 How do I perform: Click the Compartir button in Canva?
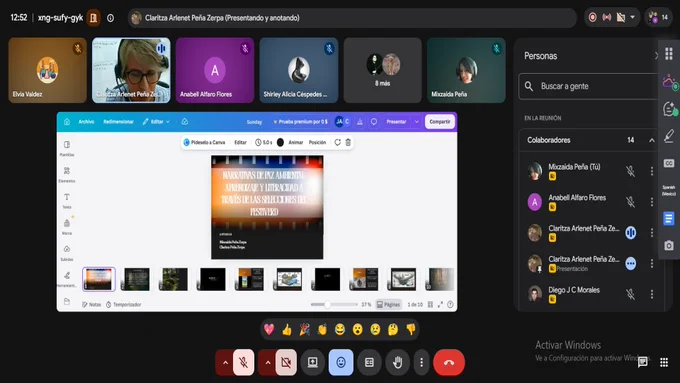coord(440,122)
